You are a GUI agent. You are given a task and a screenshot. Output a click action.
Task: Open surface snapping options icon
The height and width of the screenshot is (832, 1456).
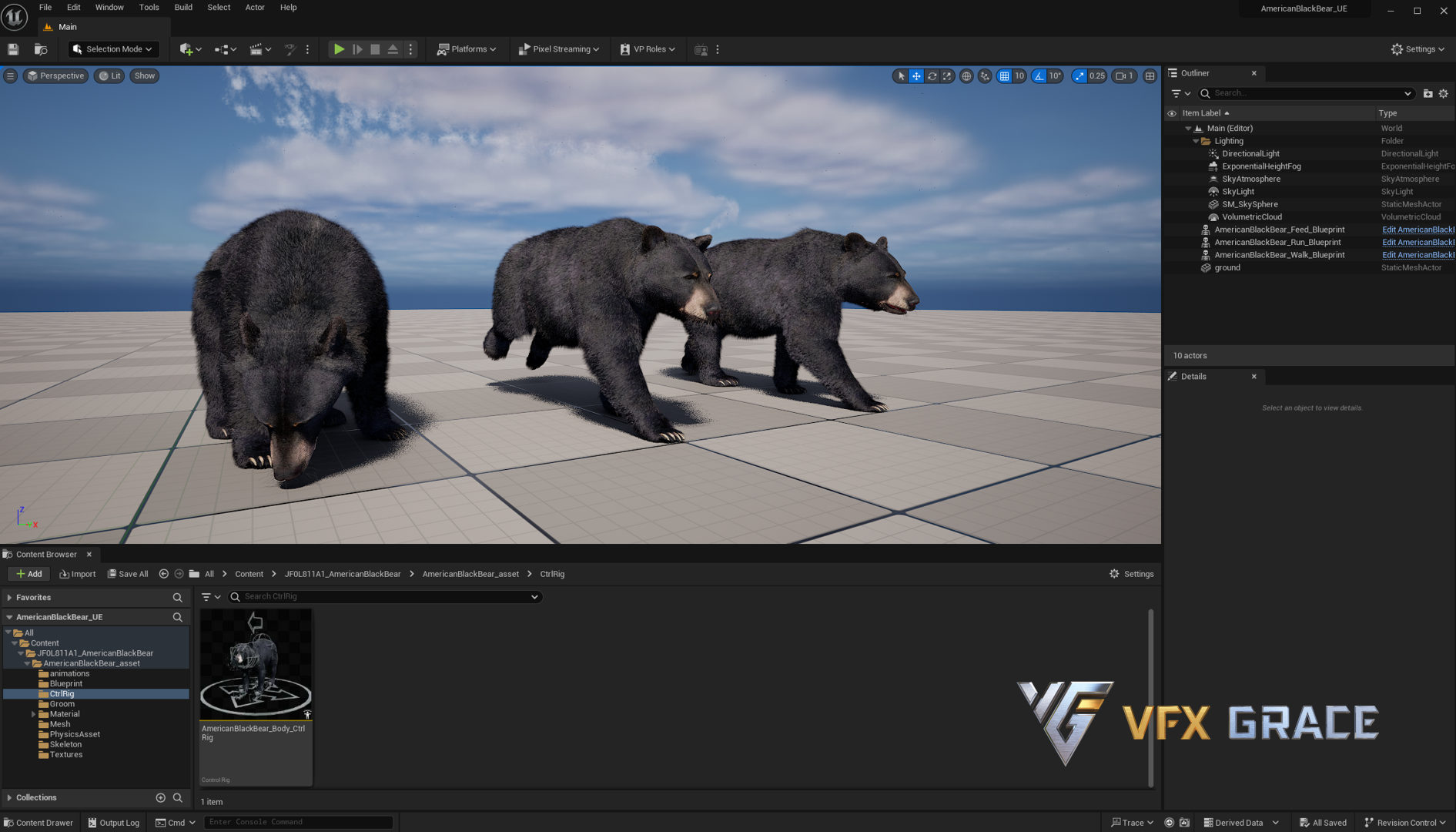(x=985, y=76)
